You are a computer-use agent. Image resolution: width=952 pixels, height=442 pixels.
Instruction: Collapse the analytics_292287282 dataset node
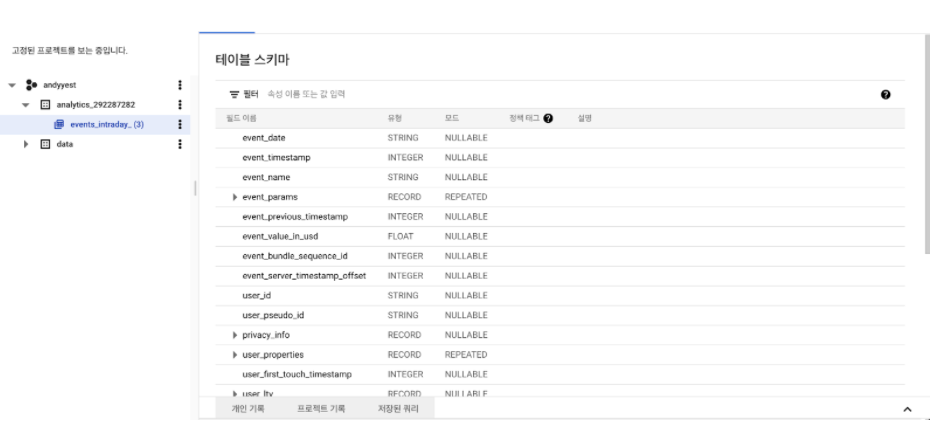[26, 104]
